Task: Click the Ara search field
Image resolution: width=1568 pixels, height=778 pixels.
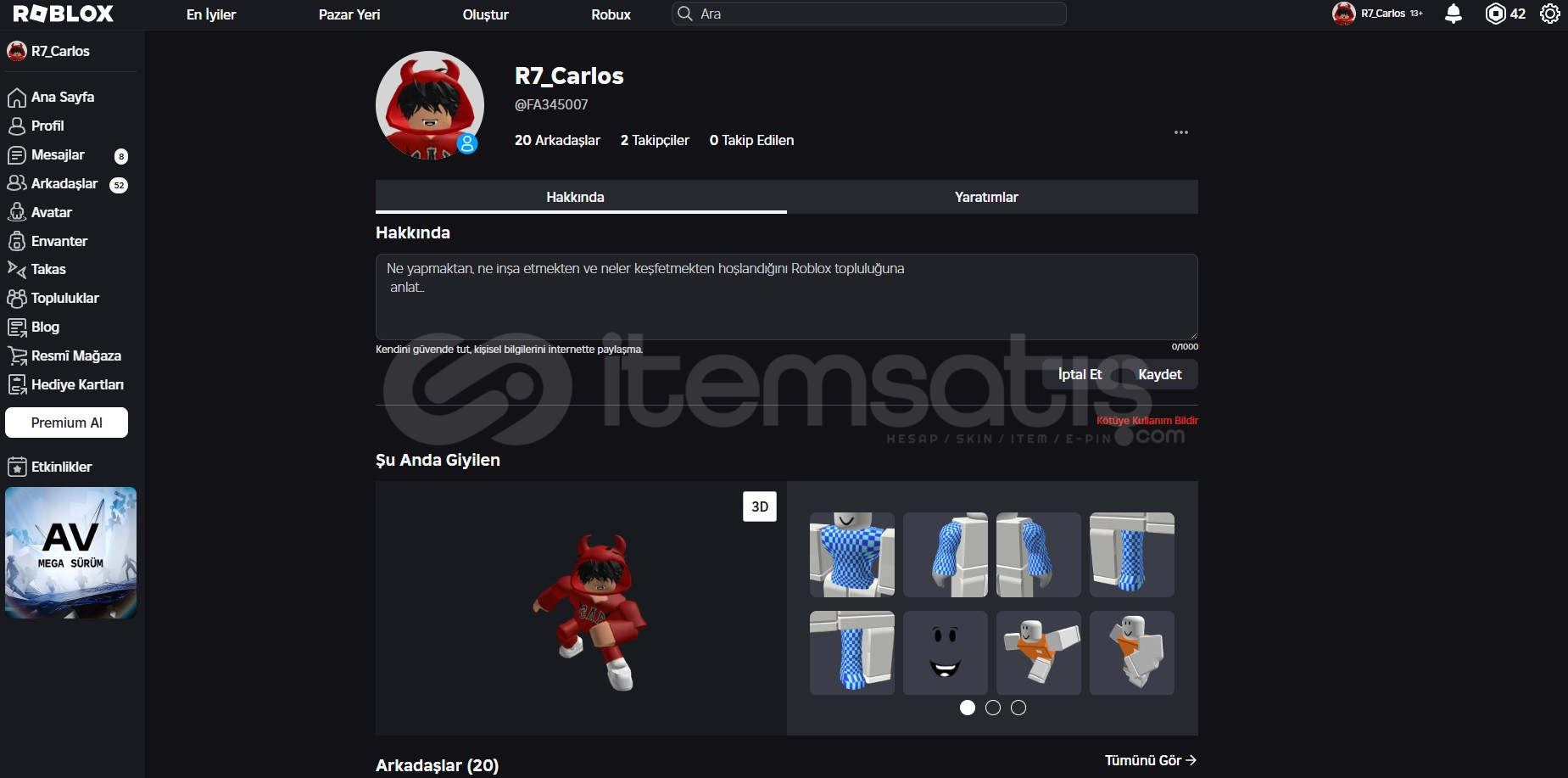Action: pyautogui.click(x=869, y=14)
